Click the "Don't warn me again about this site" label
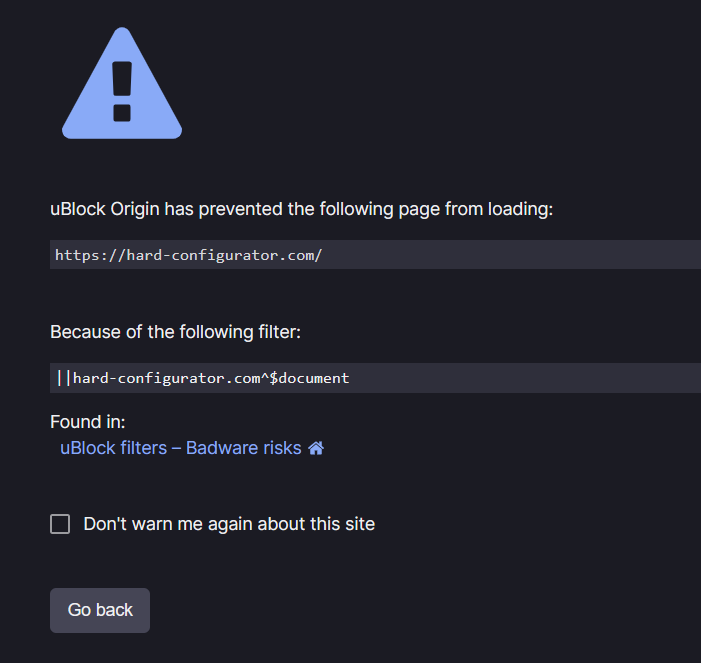 pyautogui.click(x=229, y=524)
